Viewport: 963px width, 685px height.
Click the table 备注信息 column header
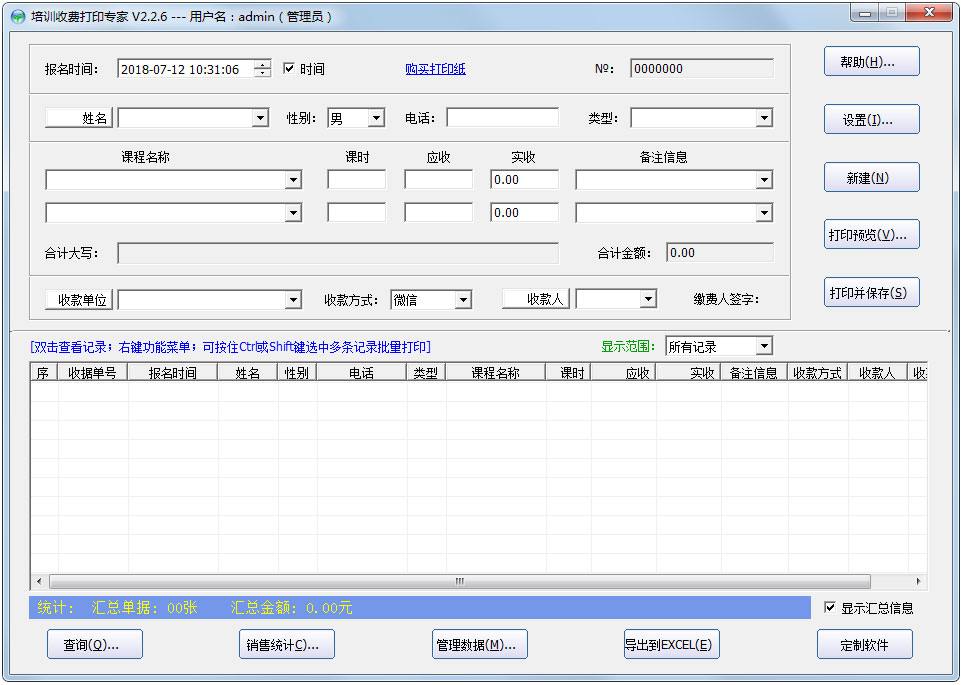(x=754, y=372)
